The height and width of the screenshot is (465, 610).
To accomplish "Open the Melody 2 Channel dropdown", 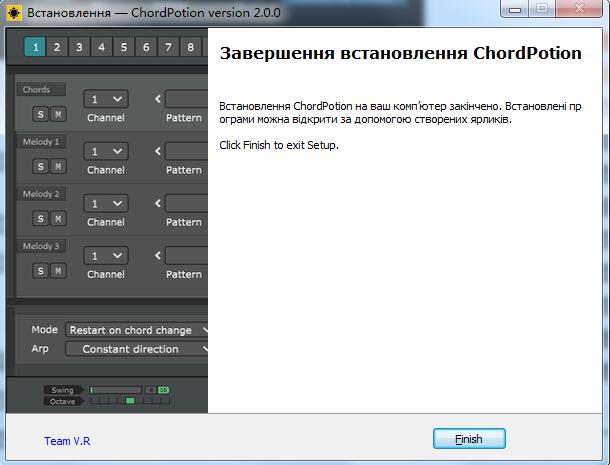I will (x=106, y=204).
